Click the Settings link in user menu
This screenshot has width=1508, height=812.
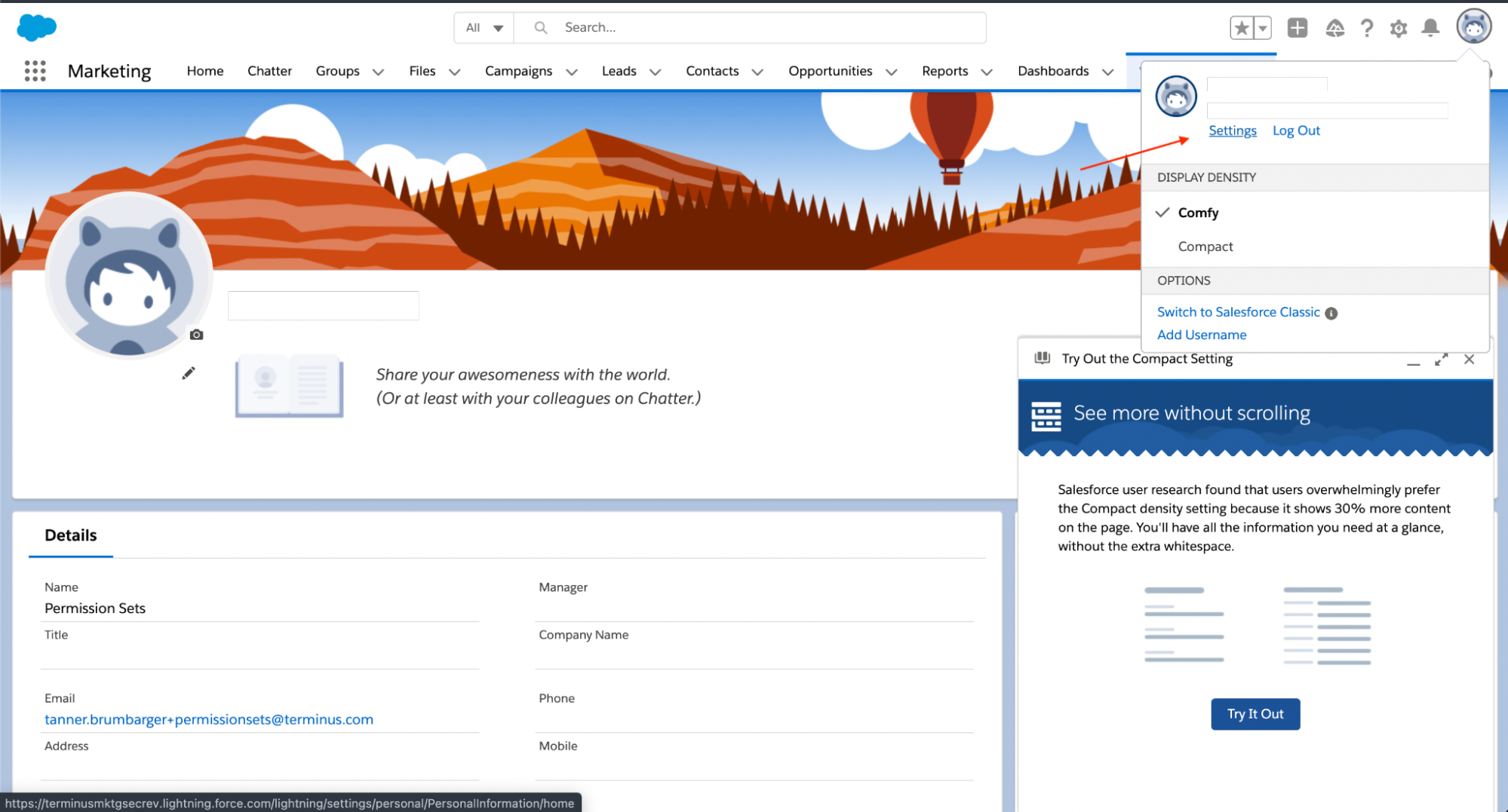(1232, 130)
